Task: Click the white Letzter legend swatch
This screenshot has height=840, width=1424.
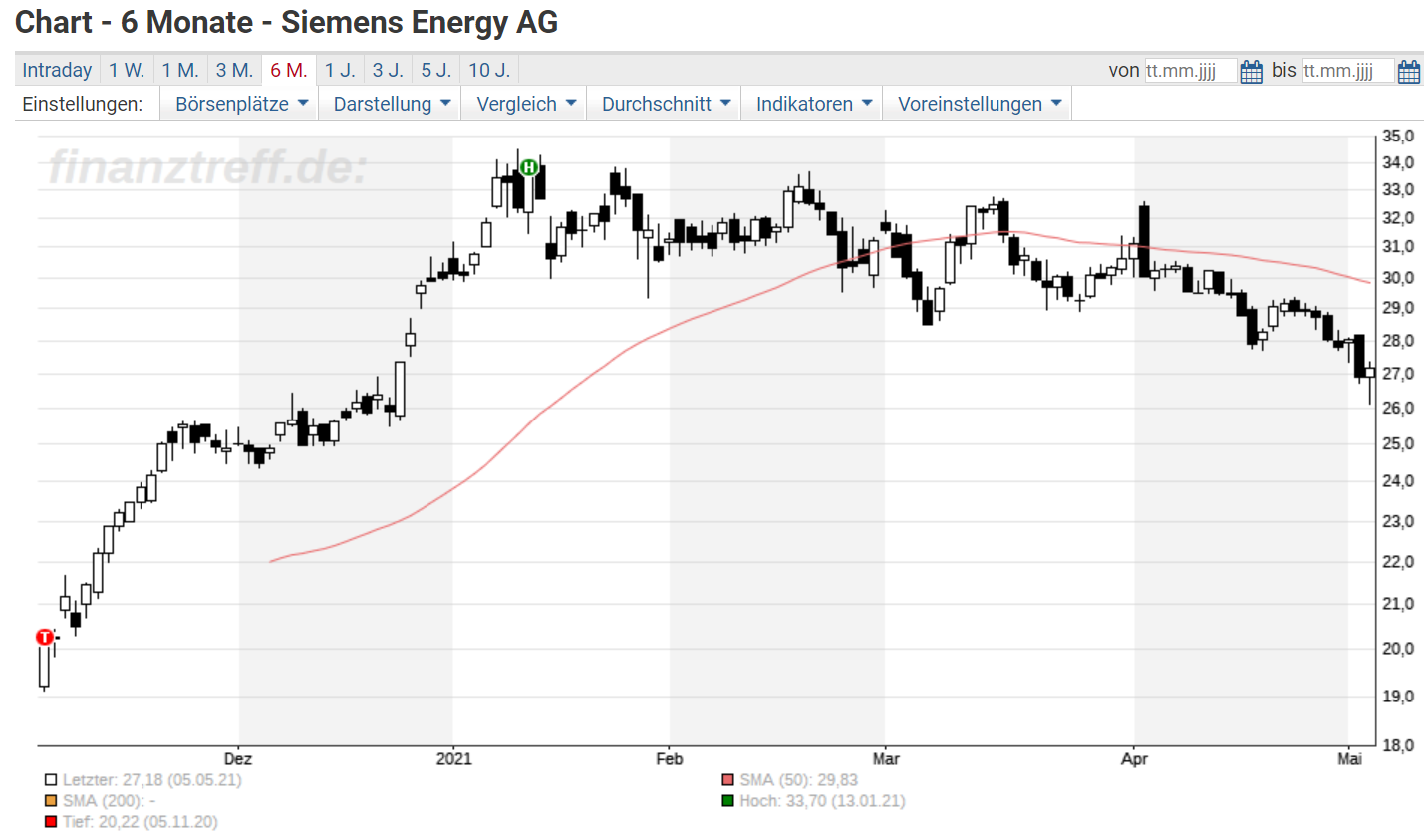Action: click(x=51, y=780)
